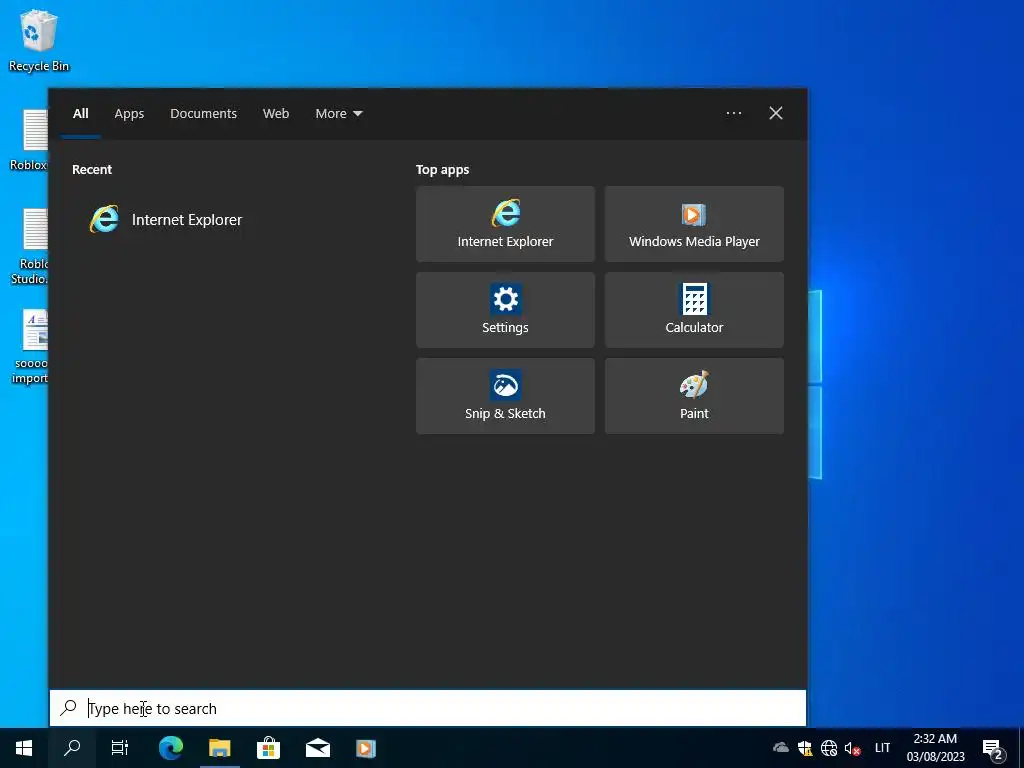Open the Settings tile
The image size is (1024, 768).
click(x=505, y=310)
